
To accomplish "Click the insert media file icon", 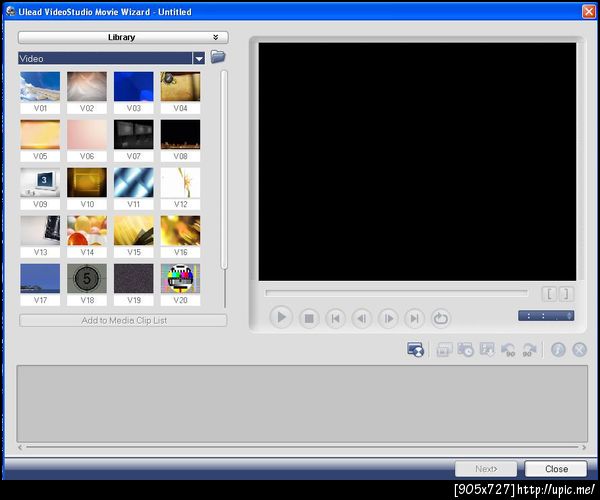I will [415, 349].
